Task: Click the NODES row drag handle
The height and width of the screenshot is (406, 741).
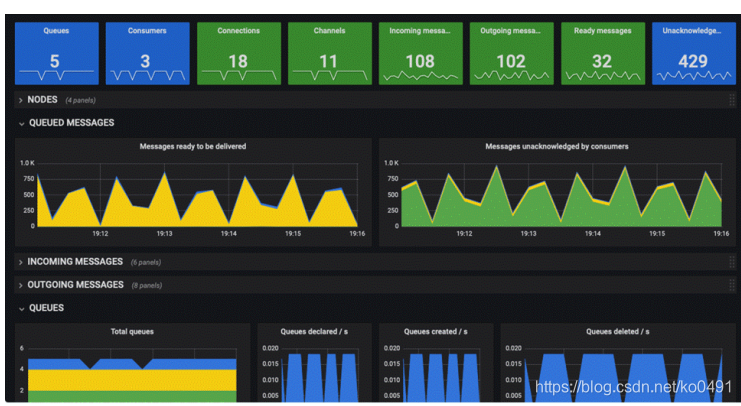Action: pyautogui.click(x=732, y=100)
